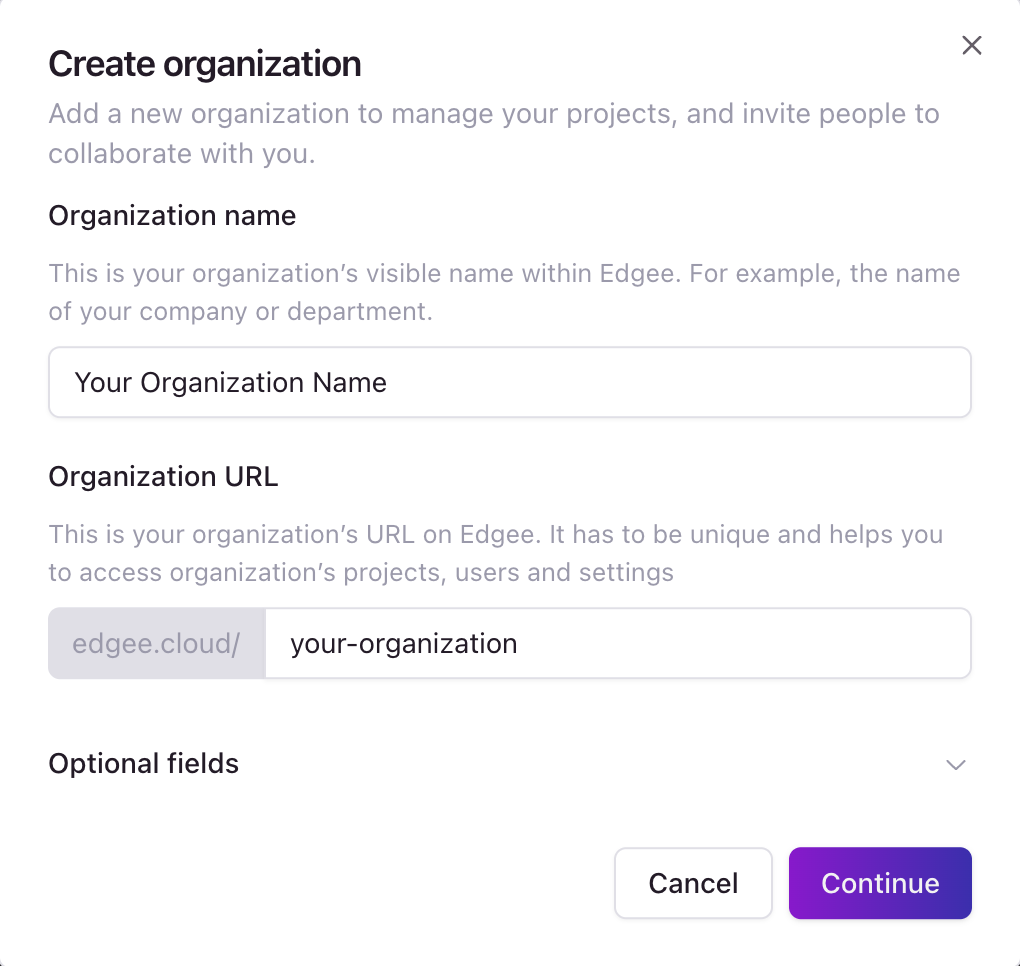Viewport: 1020px width, 966px height.
Task: Click the organization URL slug field
Action: (618, 643)
